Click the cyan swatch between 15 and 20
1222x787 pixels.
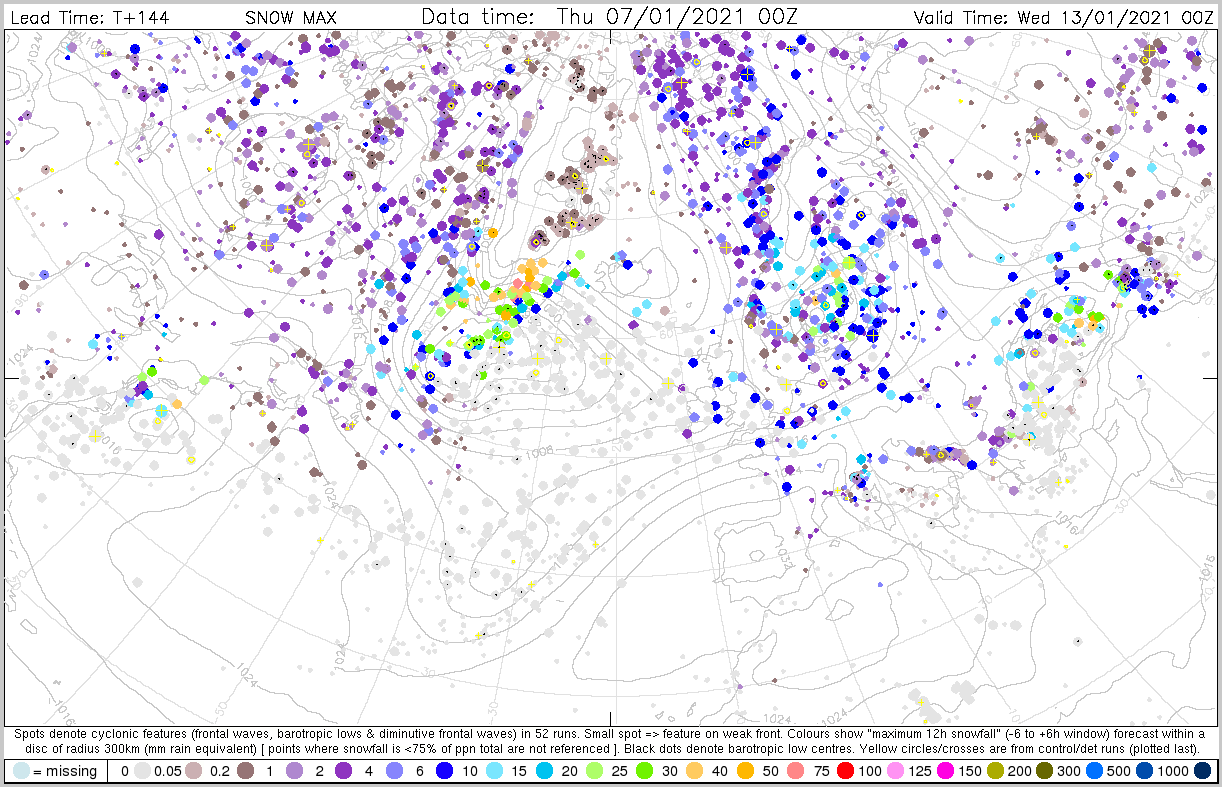coord(544,771)
